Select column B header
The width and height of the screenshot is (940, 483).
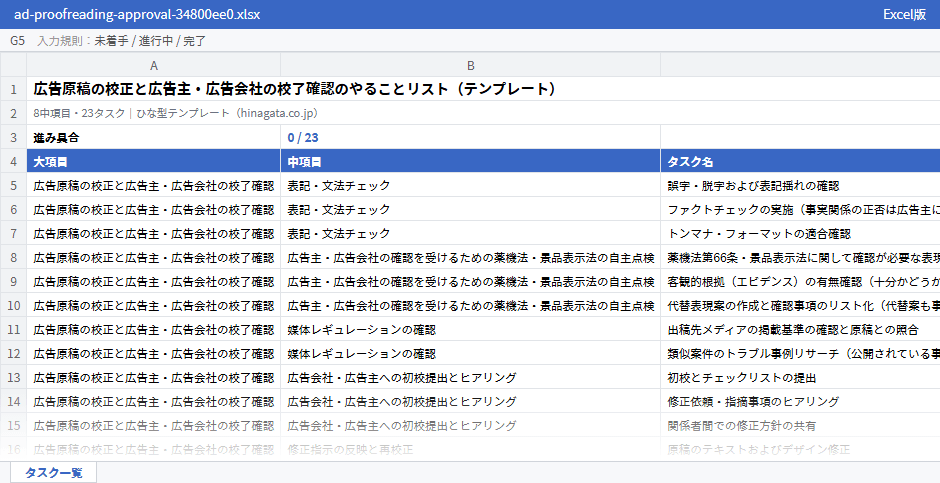[x=471, y=65]
